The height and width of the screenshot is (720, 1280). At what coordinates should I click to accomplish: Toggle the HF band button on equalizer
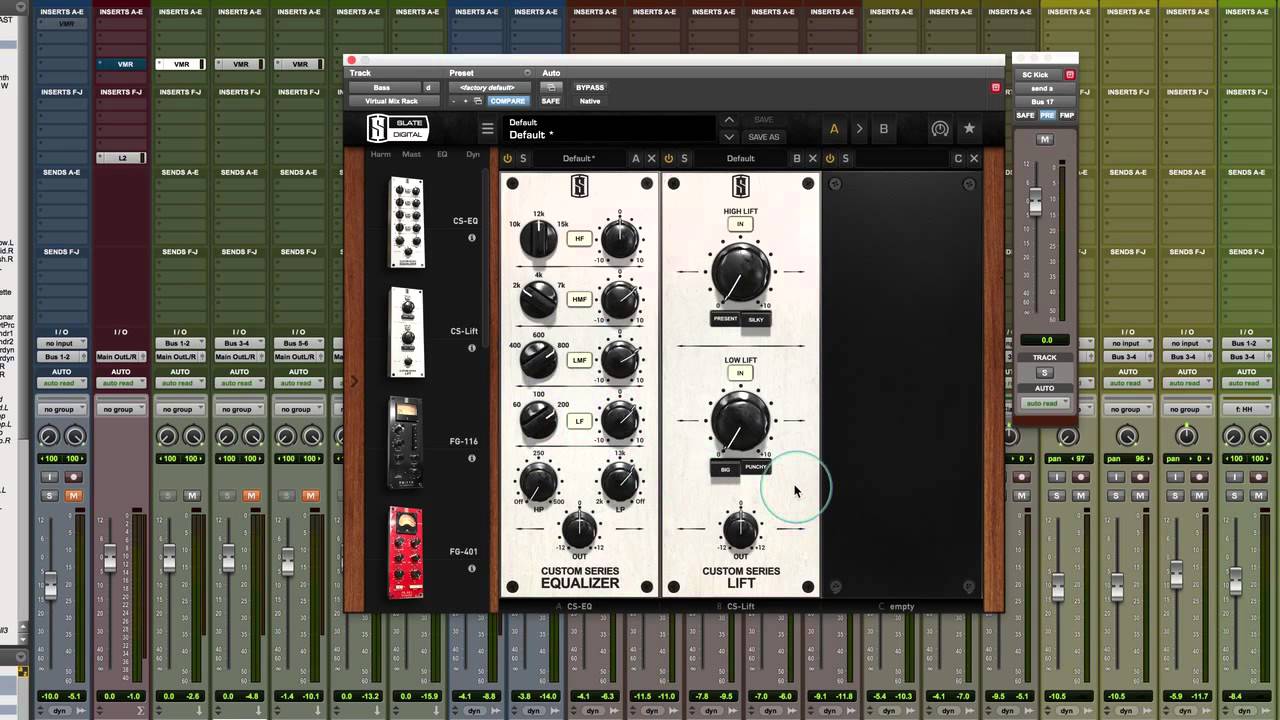pos(579,238)
